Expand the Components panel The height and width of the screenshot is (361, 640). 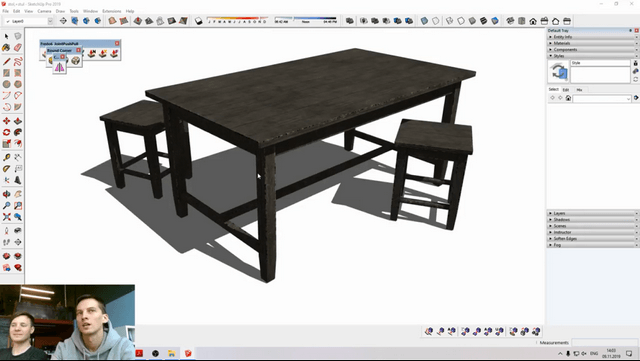click(593, 49)
